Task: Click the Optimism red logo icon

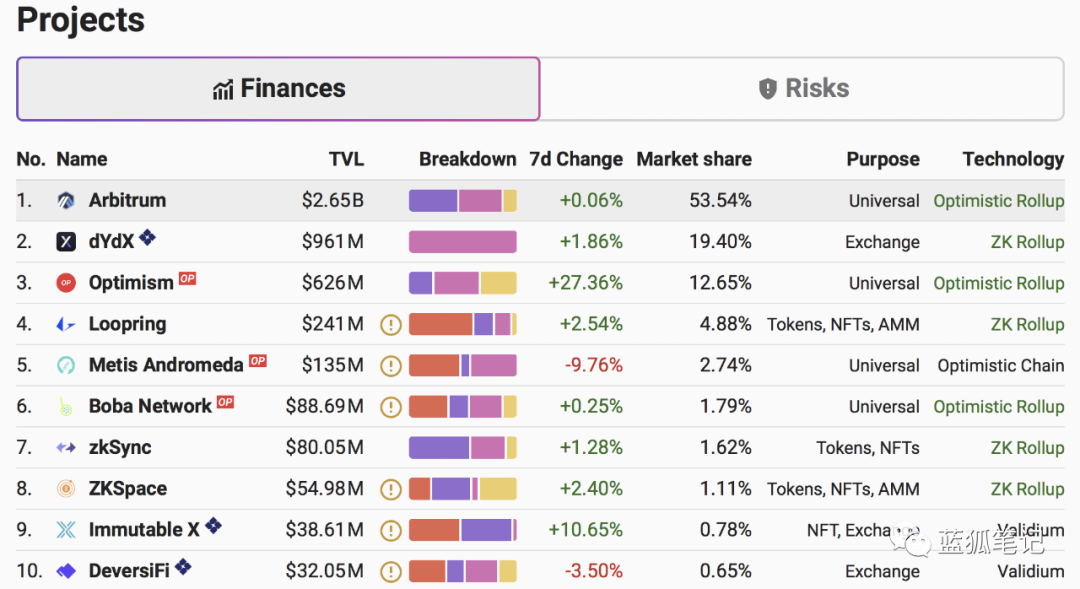Action: 66,283
